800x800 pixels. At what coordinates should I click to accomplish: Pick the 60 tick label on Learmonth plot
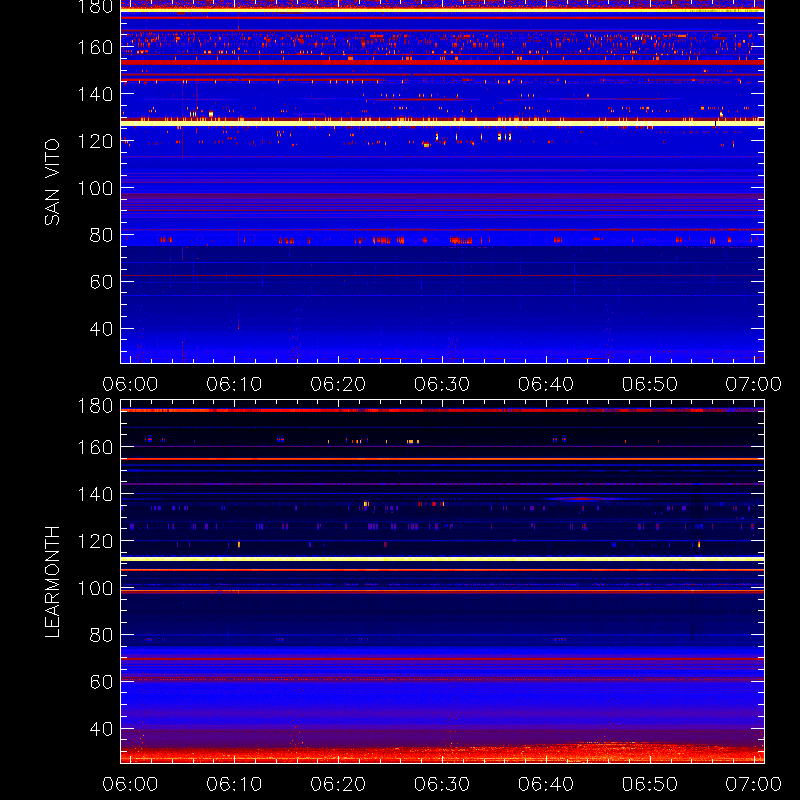[101, 682]
